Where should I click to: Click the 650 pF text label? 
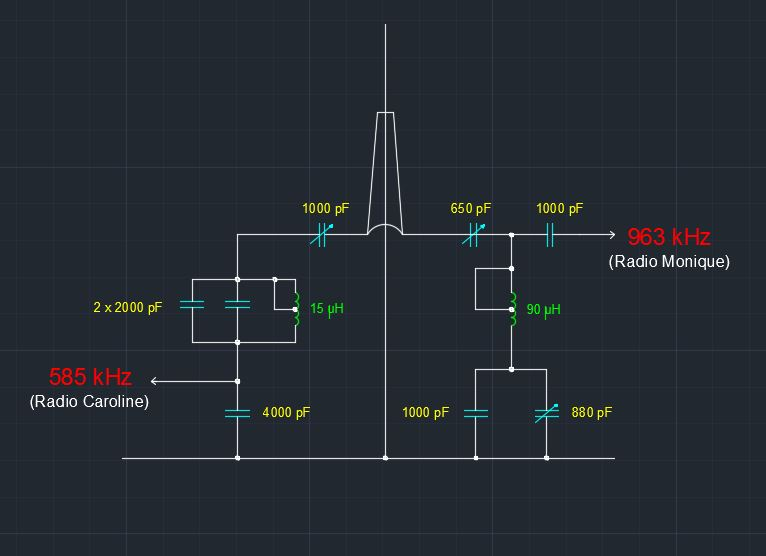470,209
